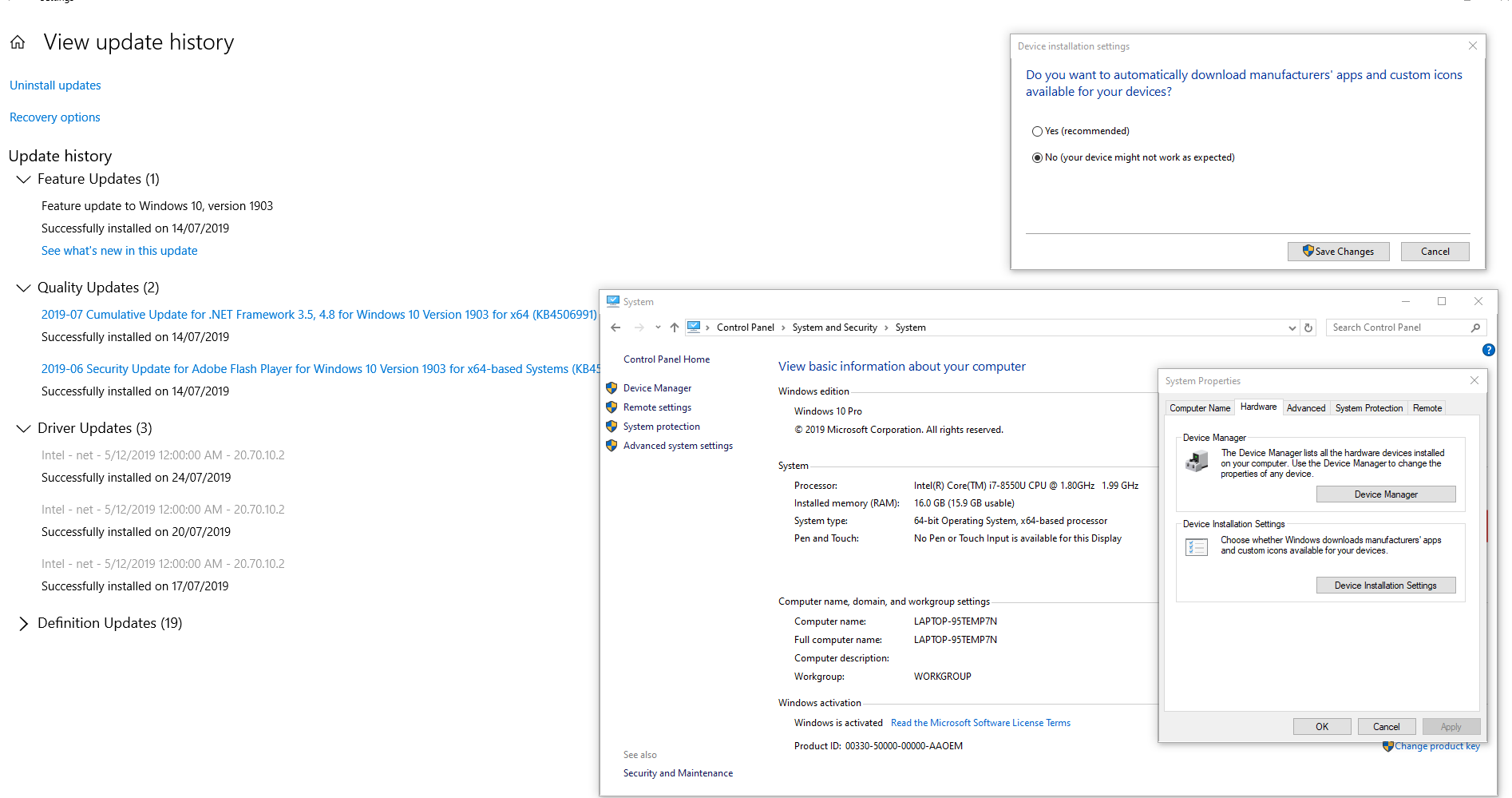Maximize the System window
Image resolution: width=1512 pixels, height=798 pixels.
(x=1442, y=301)
